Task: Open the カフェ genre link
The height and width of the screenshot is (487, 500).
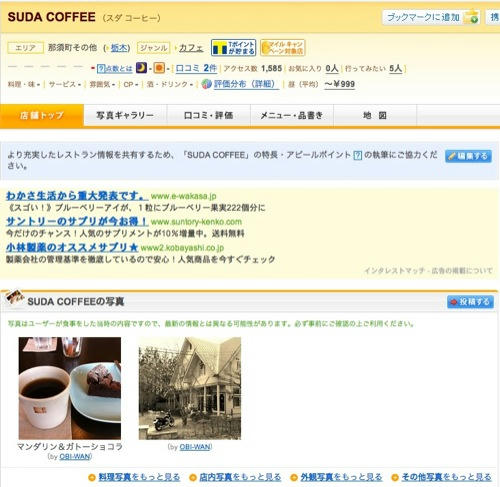Action: pos(191,48)
